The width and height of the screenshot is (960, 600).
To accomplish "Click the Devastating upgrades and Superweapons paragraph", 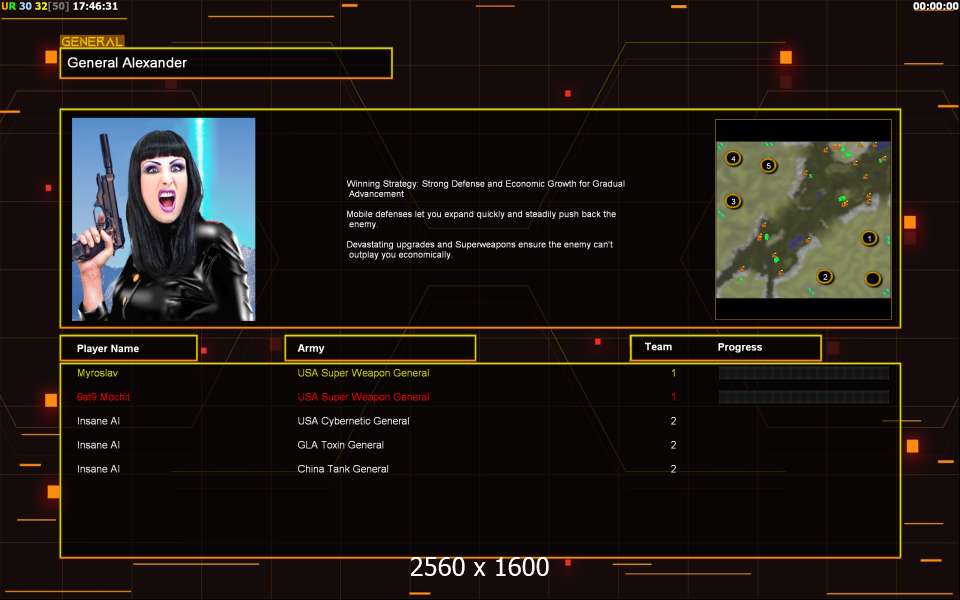I will pos(479,249).
